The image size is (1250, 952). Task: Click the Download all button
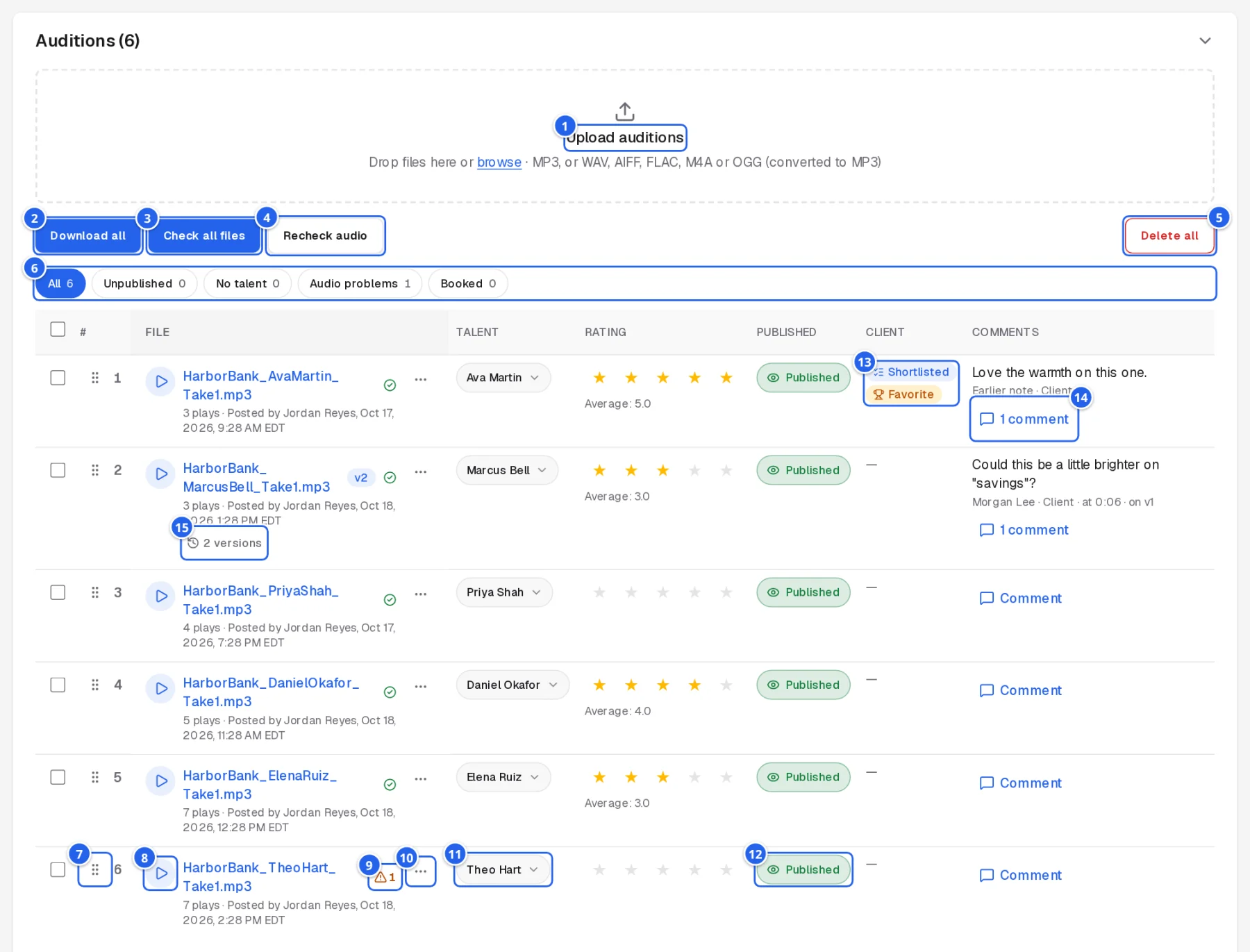(88, 235)
